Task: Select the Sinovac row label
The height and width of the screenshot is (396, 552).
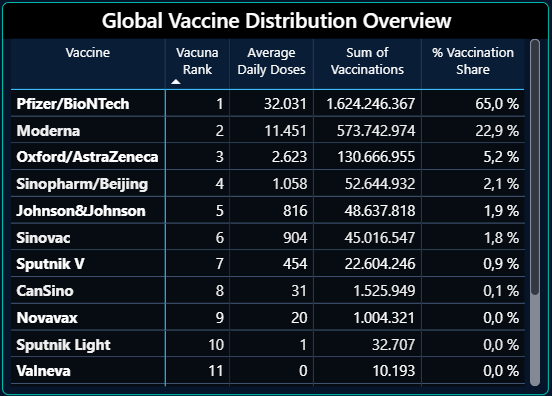Action: coord(43,238)
